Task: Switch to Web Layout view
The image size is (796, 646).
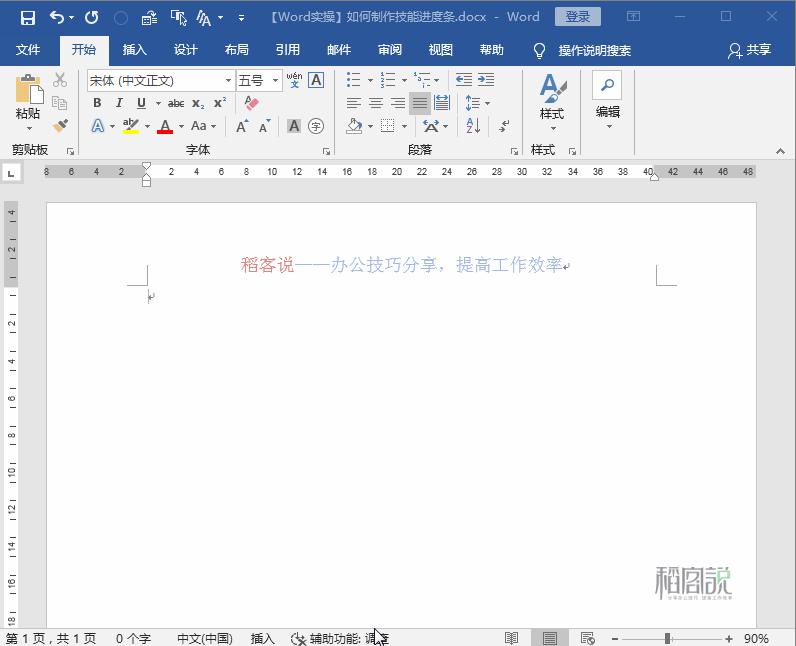Action: [x=587, y=638]
